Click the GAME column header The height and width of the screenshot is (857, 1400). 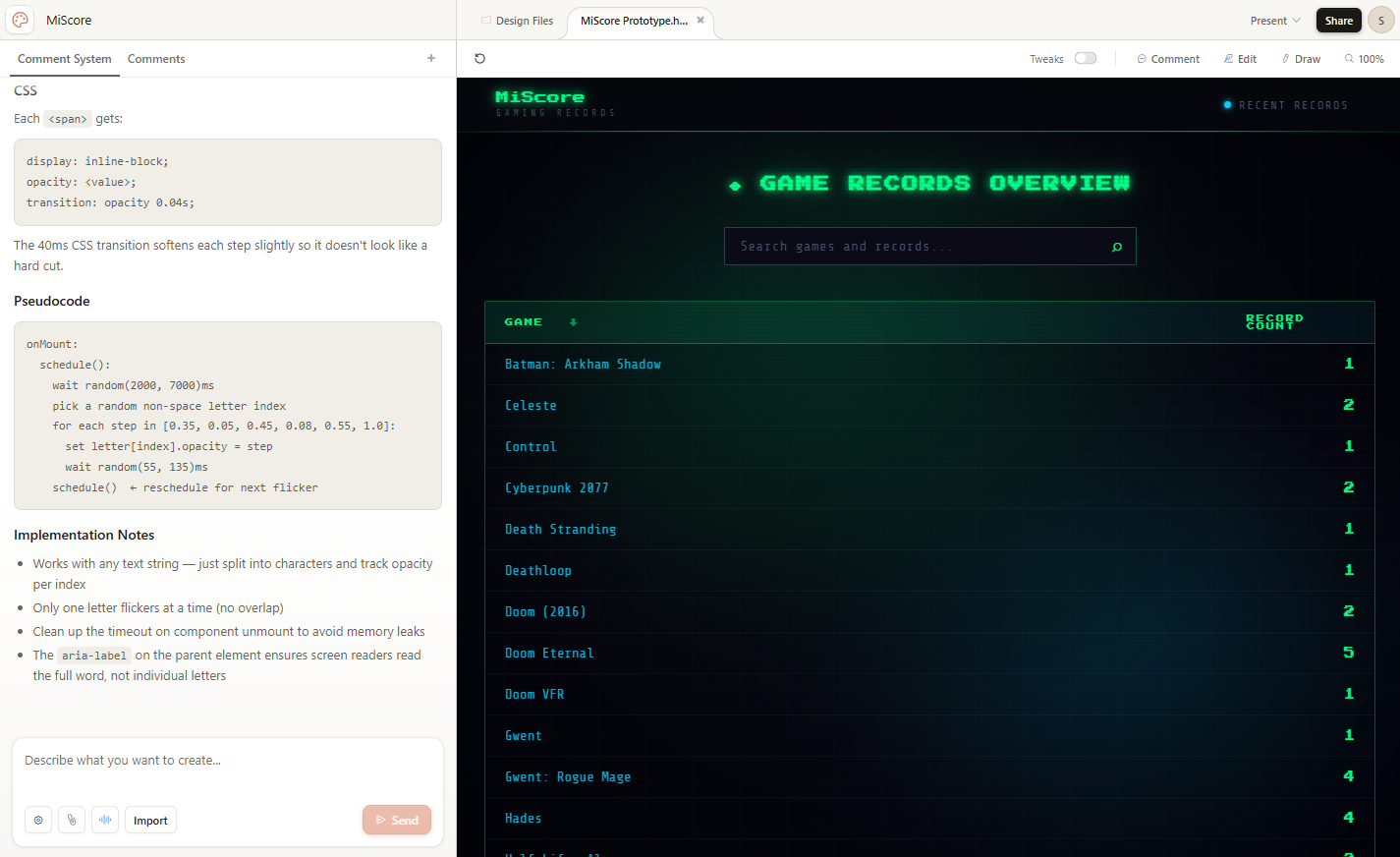[x=523, y=322]
